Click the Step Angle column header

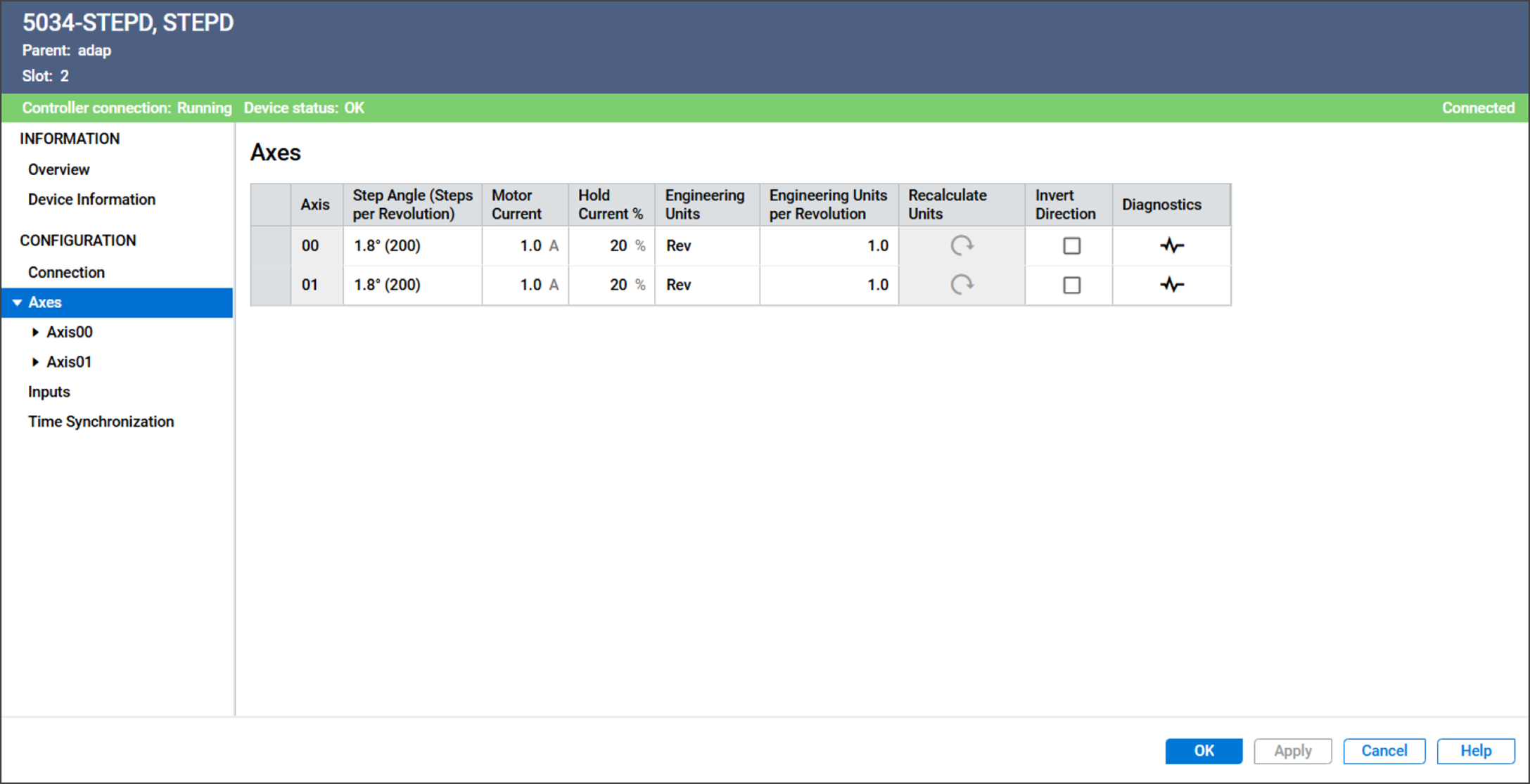click(412, 205)
